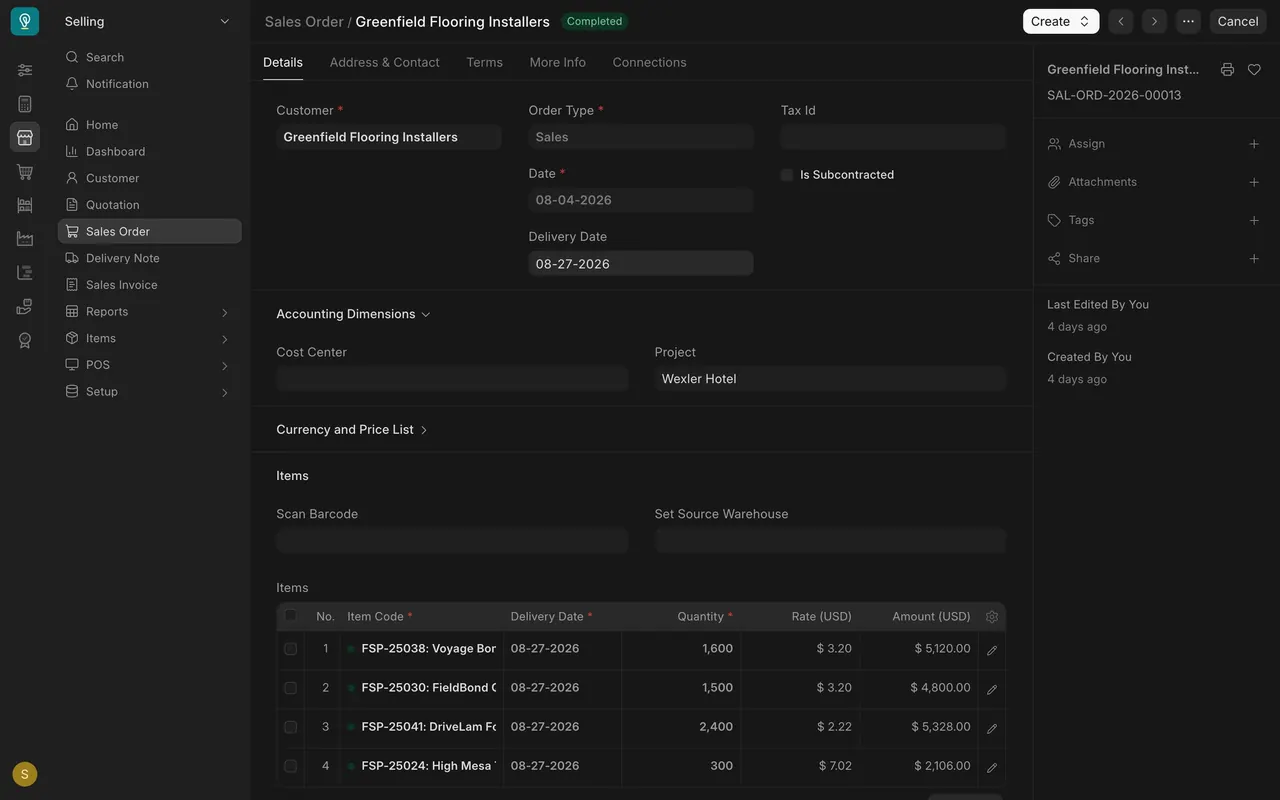This screenshot has height=800, width=1280.
Task: Collapse the Accounting Dimensions section
Action: click(353, 314)
